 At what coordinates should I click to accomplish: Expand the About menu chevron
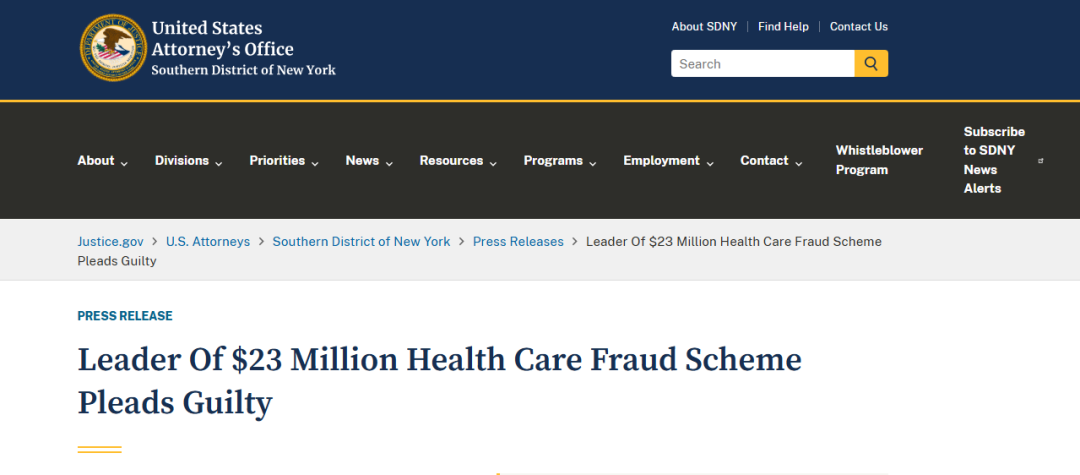pyautogui.click(x=124, y=164)
